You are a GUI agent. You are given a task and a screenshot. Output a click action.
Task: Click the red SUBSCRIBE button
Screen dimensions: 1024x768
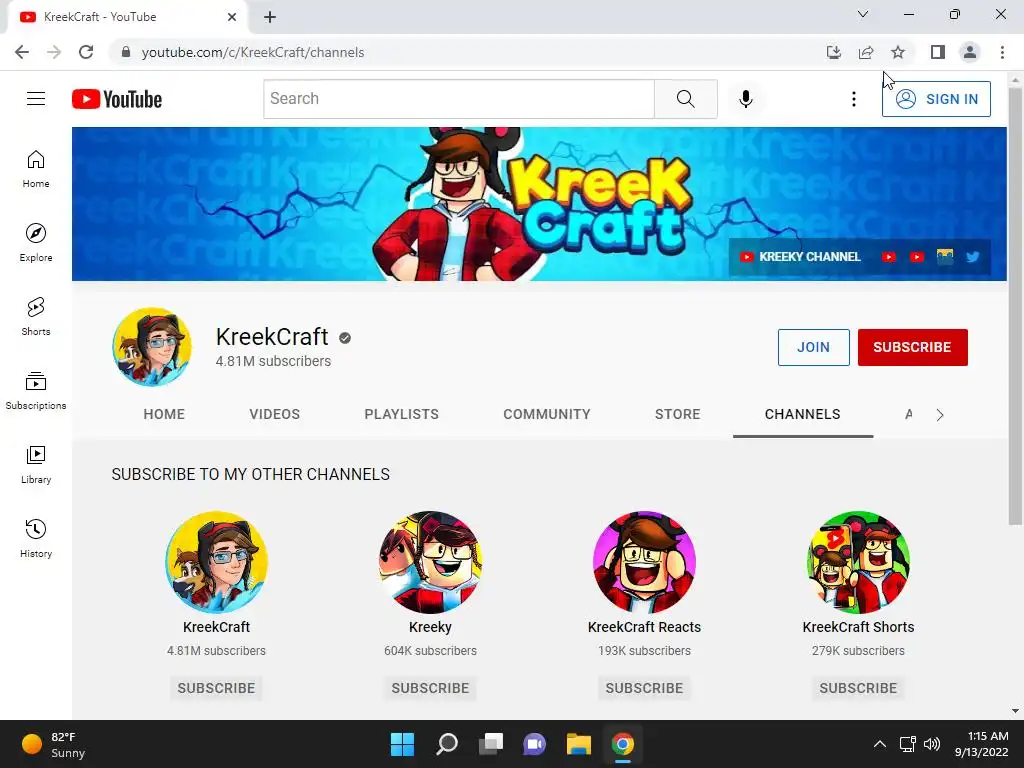912,347
